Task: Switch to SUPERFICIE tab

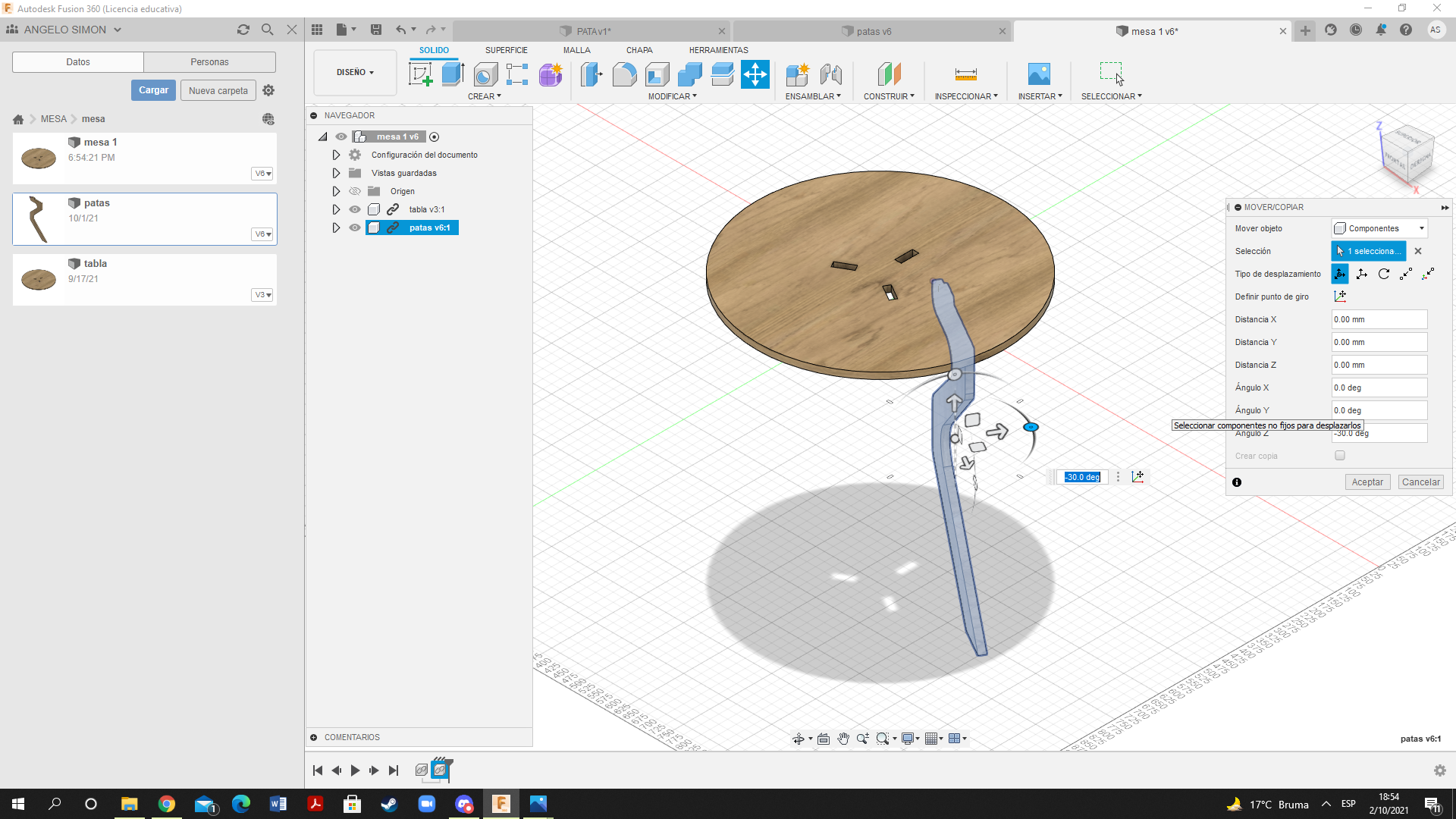Action: point(507,50)
